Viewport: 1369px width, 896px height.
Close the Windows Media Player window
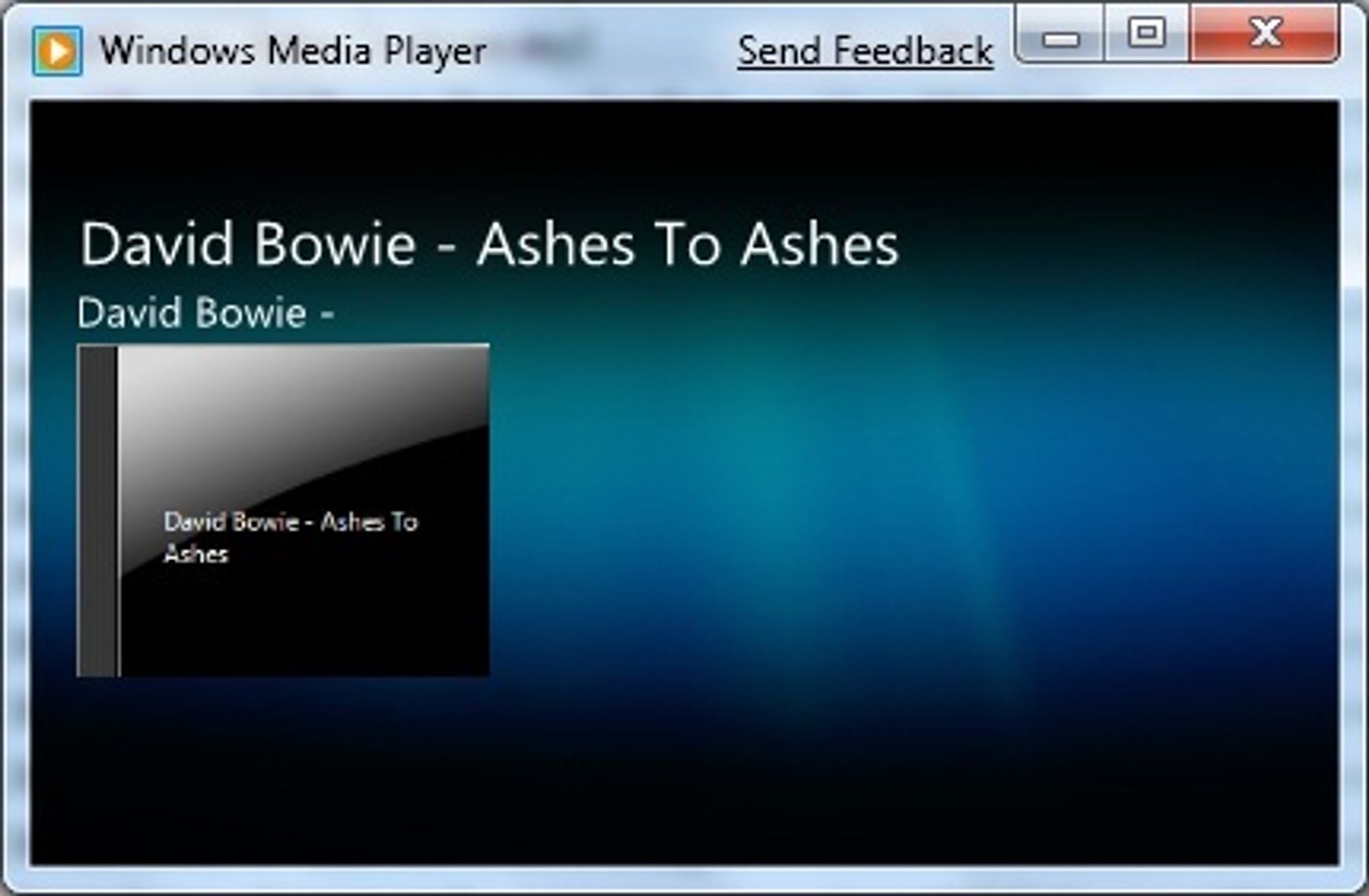pos(1264,34)
